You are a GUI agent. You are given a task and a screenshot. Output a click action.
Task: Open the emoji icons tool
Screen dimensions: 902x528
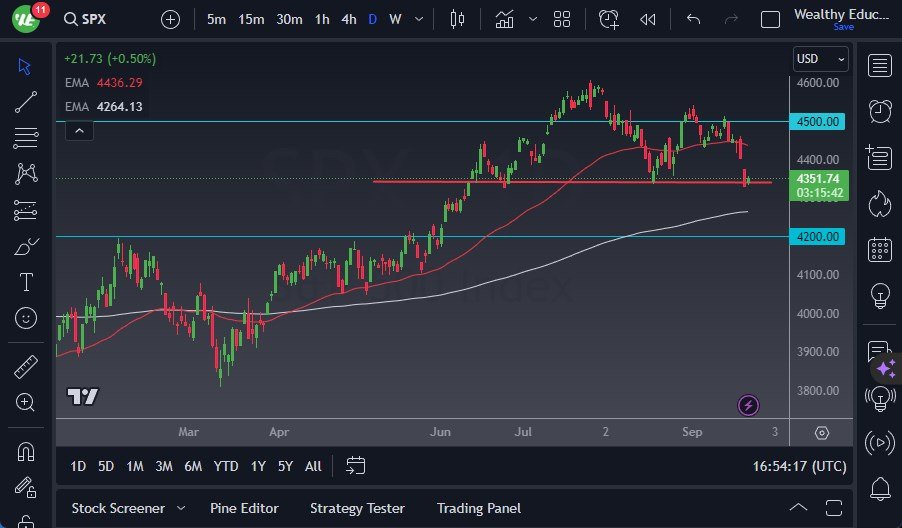[x=26, y=318]
